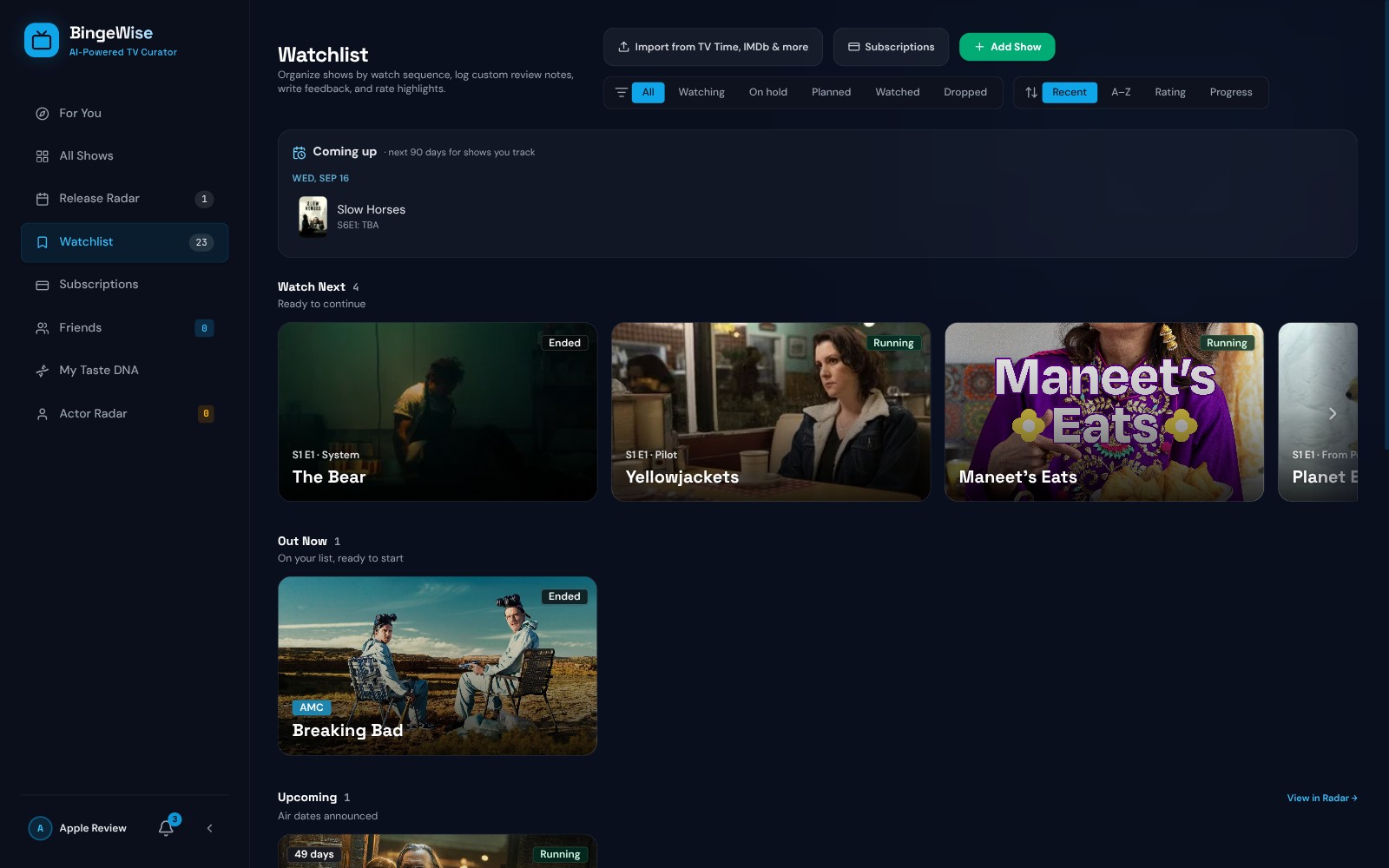Click the Apple Review avatar
This screenshot has width=1389, height=868.
click(40, 828)
